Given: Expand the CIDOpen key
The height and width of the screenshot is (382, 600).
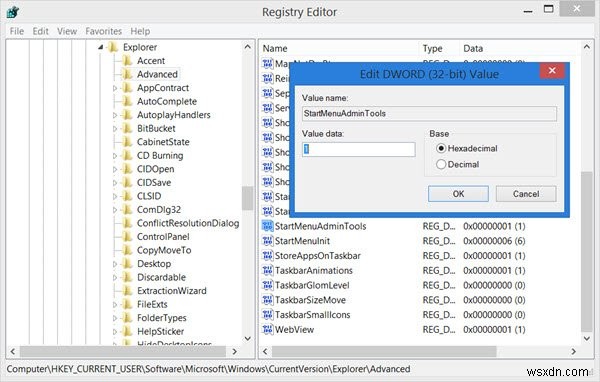Looking at the screenshot, I should tap(115, 170).
